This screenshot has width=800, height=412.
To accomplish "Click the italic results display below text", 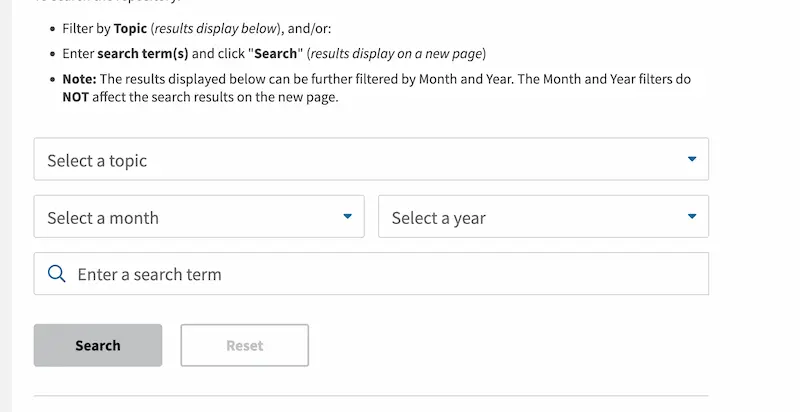I will [x=216, y=29].
